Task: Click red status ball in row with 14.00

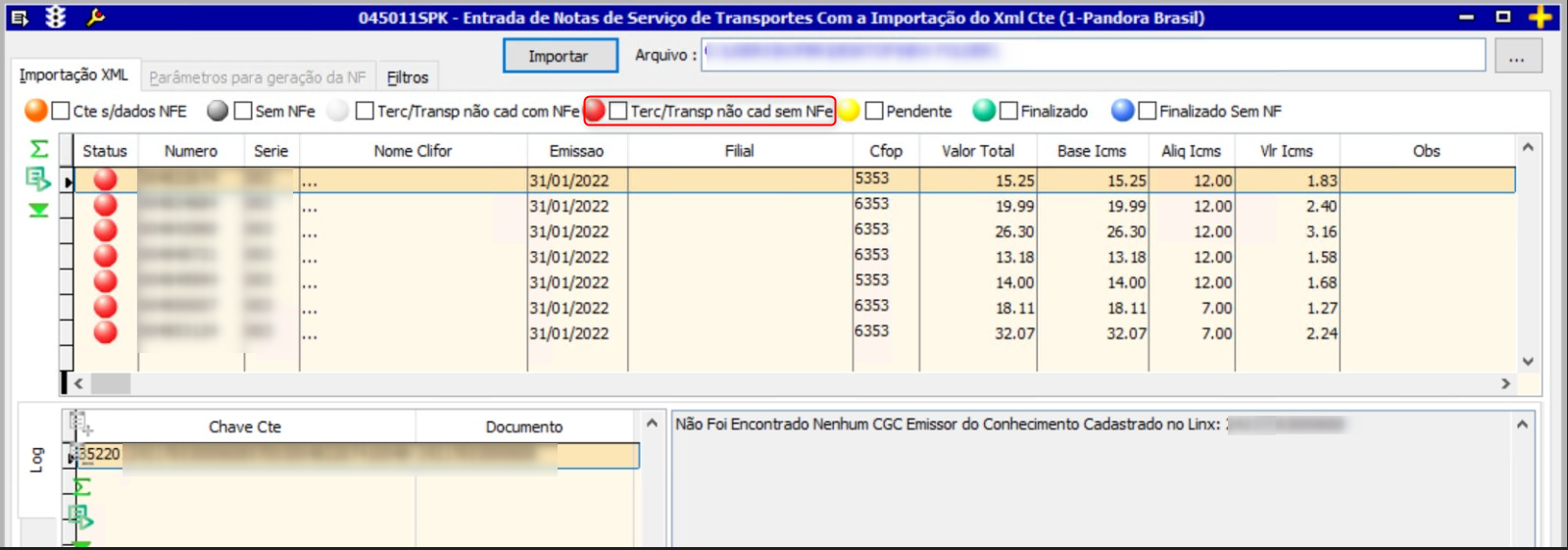Action: pyautogui.click(x=105, y=281)
